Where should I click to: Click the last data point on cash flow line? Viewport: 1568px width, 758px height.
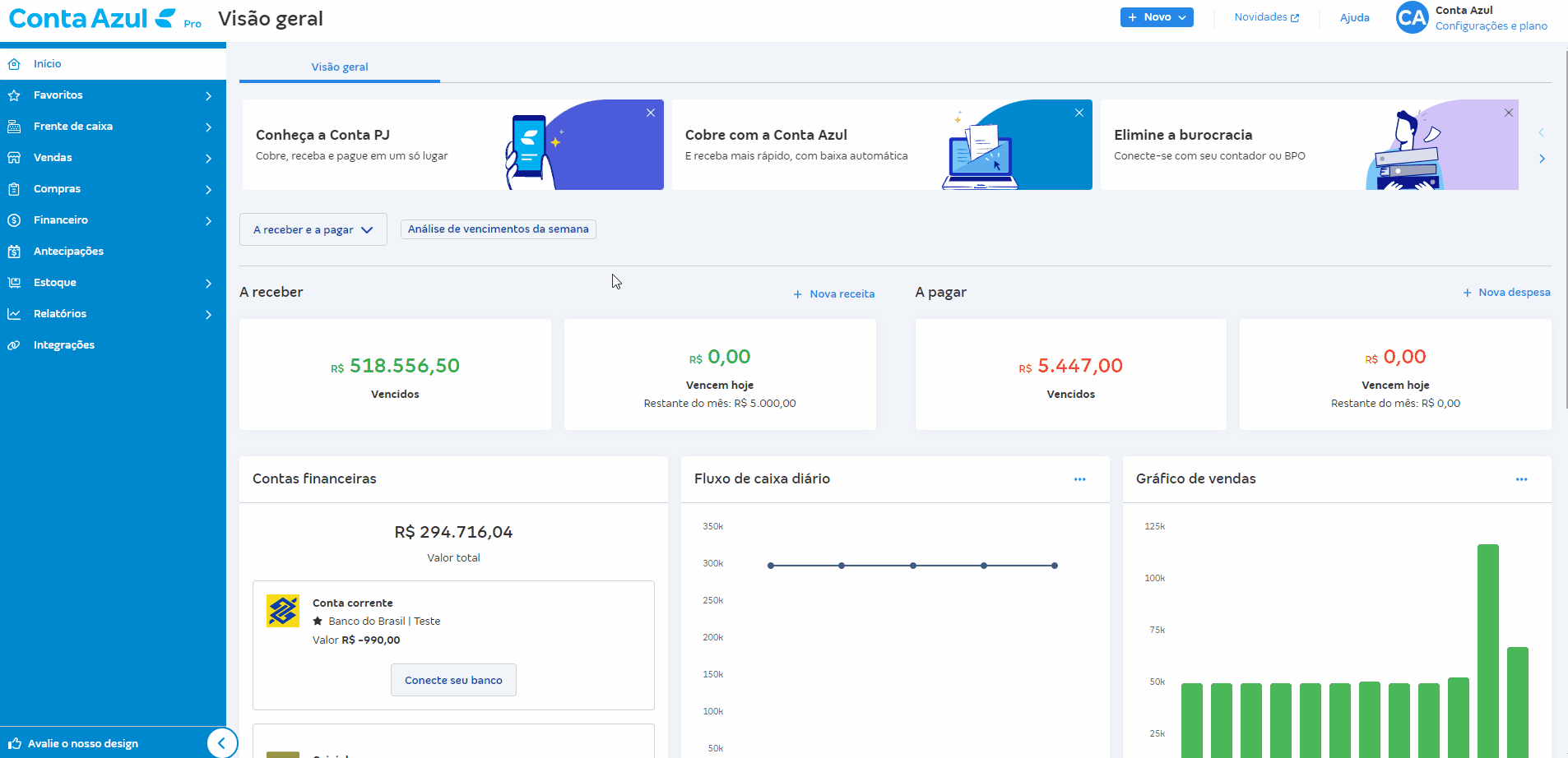click(1055, 566)
